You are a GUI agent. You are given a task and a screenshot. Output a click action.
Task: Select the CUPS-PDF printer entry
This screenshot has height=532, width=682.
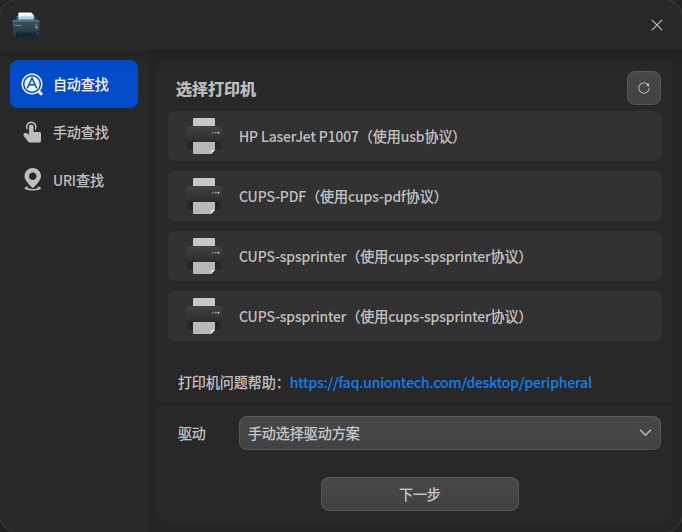click(x=415, y=196)
